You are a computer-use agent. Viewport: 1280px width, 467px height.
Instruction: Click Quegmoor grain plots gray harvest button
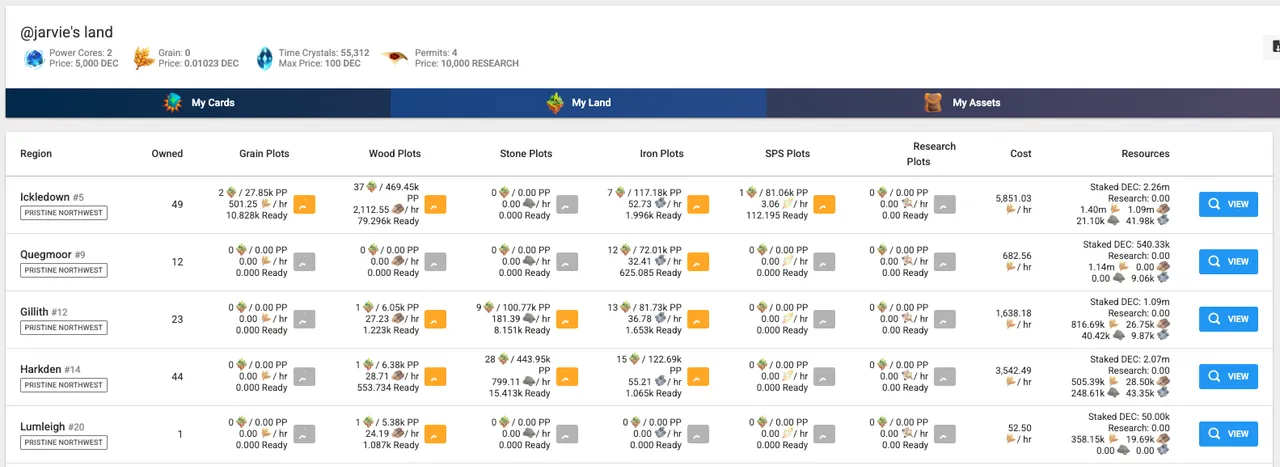[304, 262]
